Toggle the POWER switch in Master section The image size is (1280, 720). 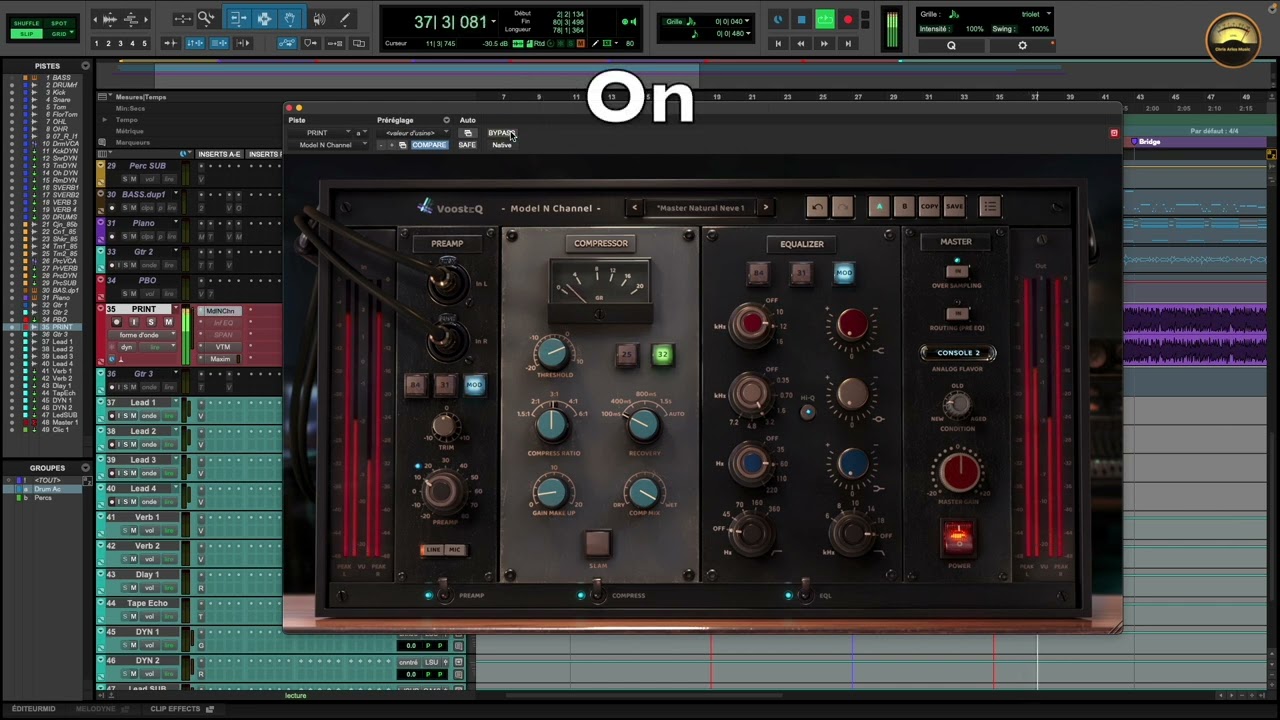pyautogui.click(x=958, y=538)
